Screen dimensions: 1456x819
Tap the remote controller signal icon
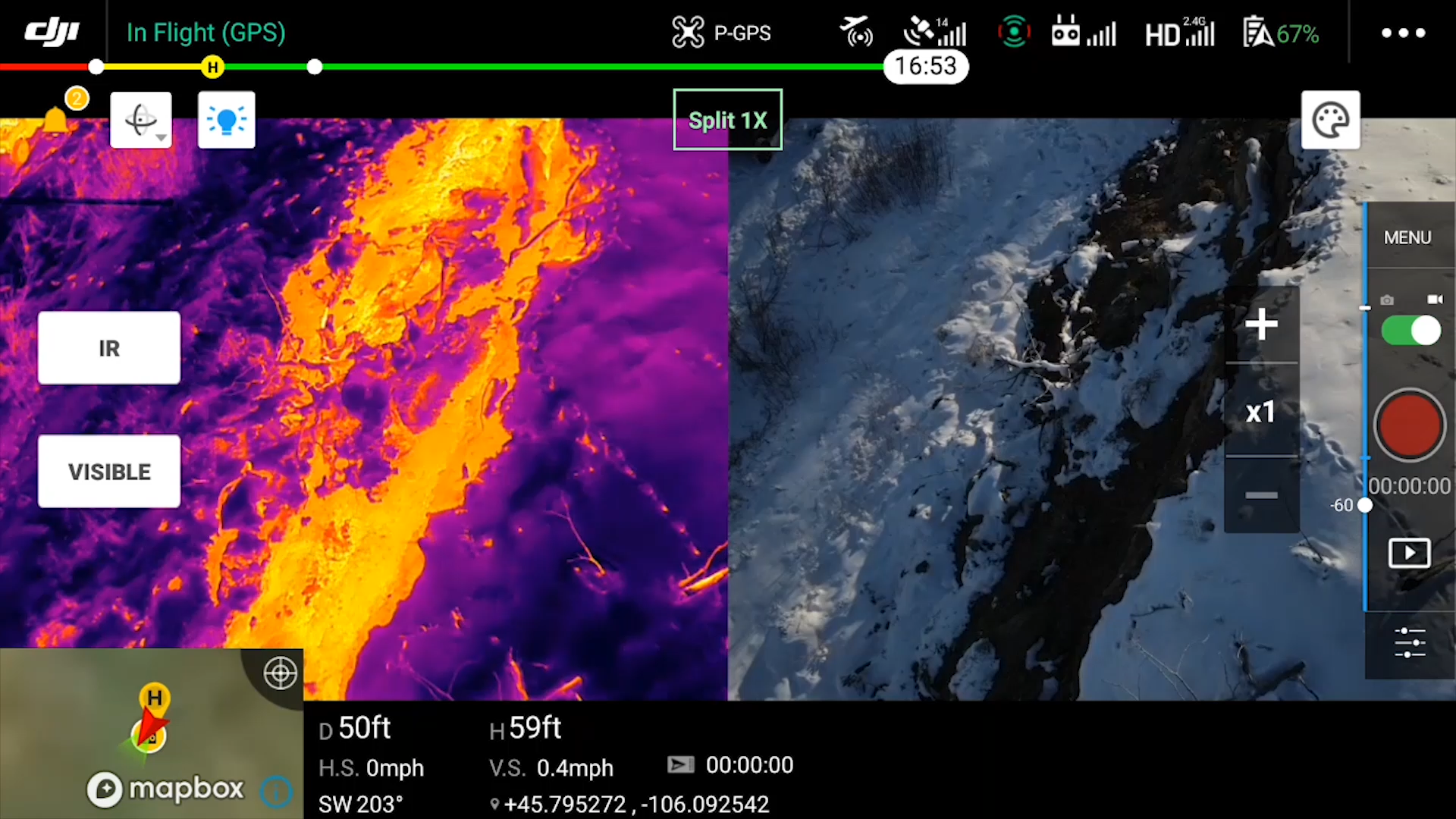[x=1083, y=33]
